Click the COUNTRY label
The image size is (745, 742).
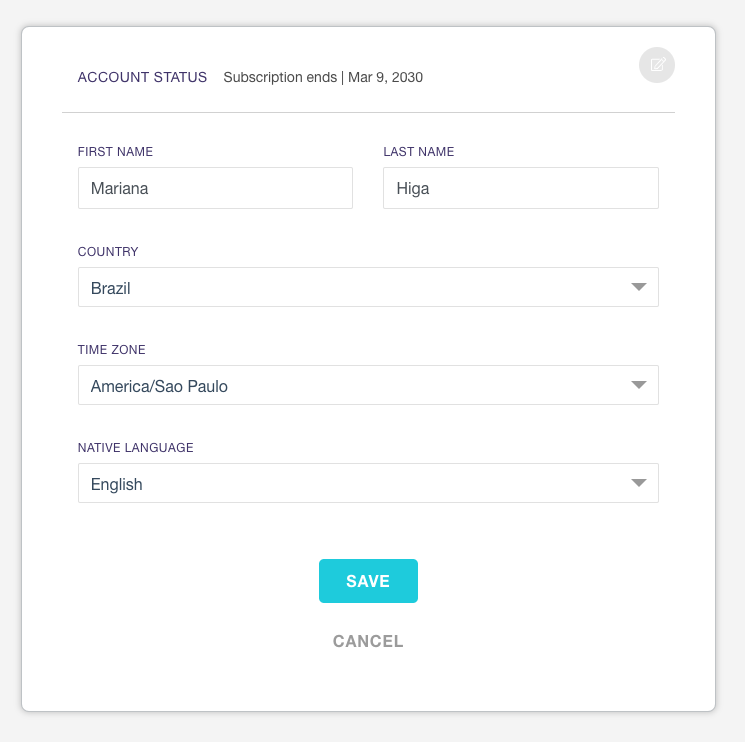click(108, 252)
